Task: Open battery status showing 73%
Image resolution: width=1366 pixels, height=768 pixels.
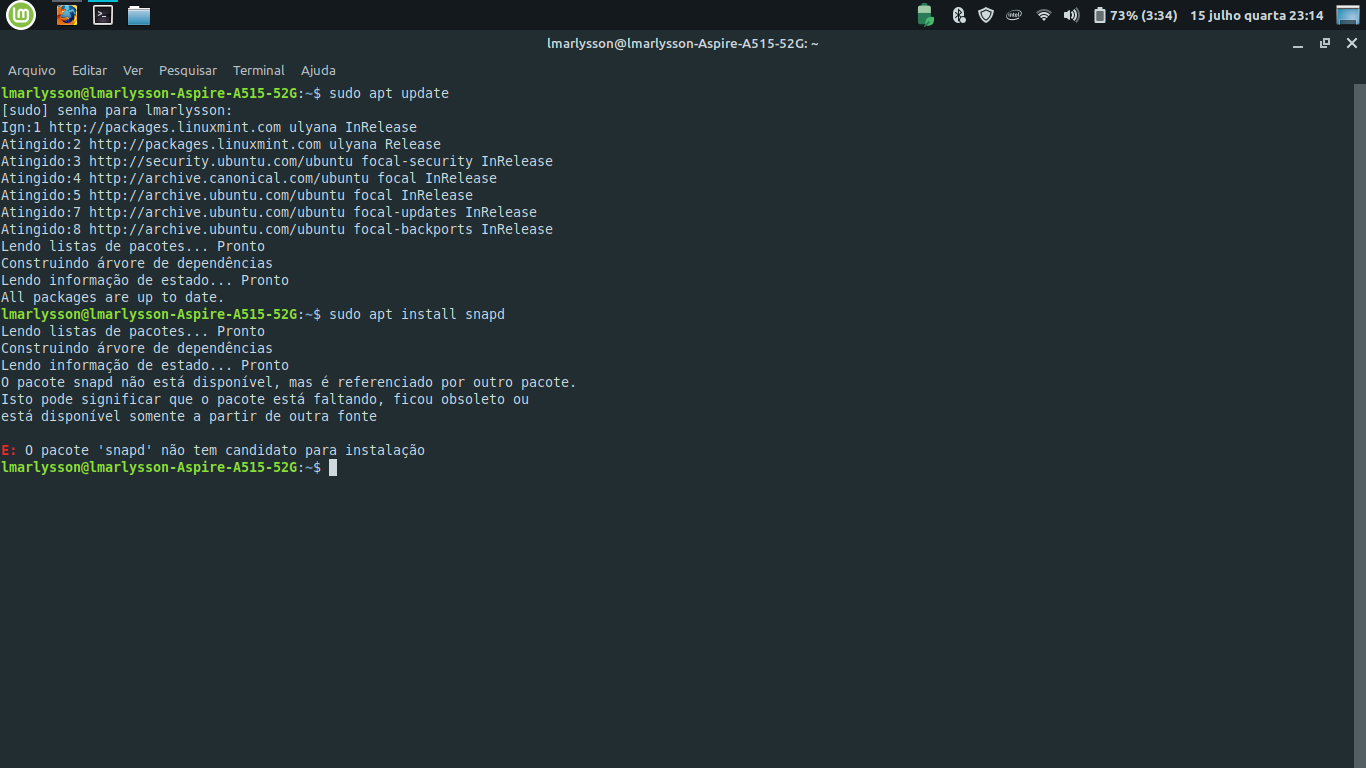Action: (x=1135, y=15)
